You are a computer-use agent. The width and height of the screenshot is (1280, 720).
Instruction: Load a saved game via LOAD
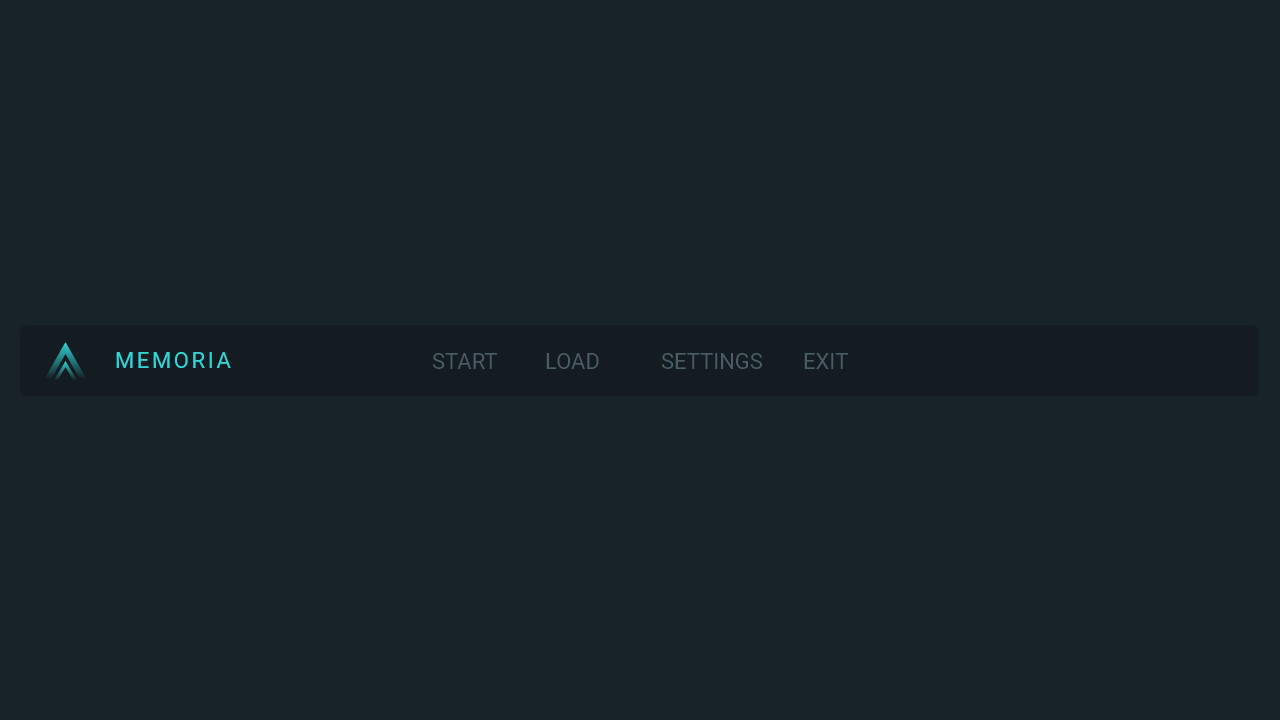(x=572, y=362)
